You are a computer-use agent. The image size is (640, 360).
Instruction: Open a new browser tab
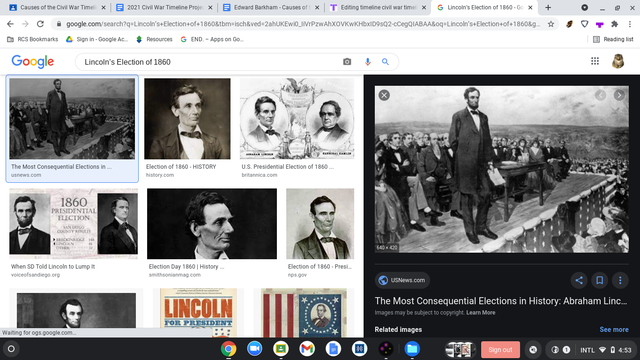(548, 7)
